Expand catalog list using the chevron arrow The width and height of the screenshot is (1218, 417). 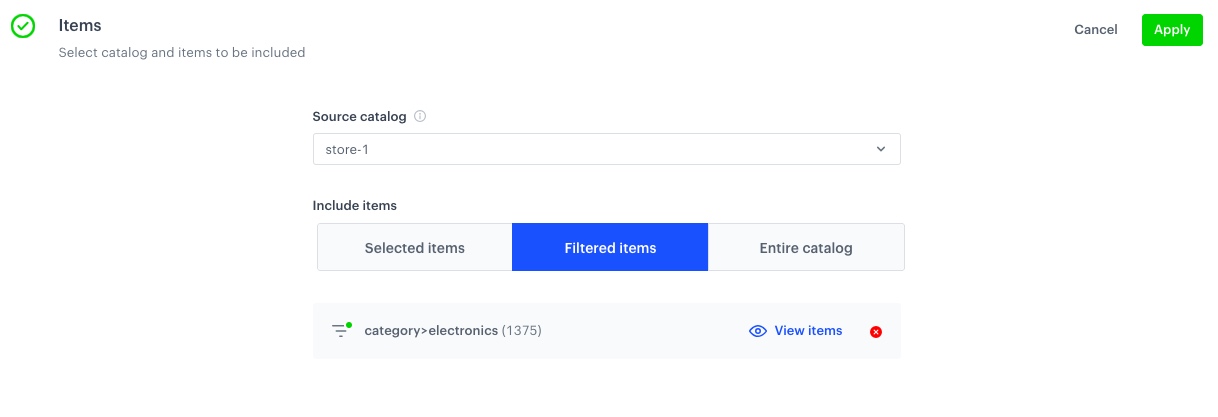coord(881,150)
